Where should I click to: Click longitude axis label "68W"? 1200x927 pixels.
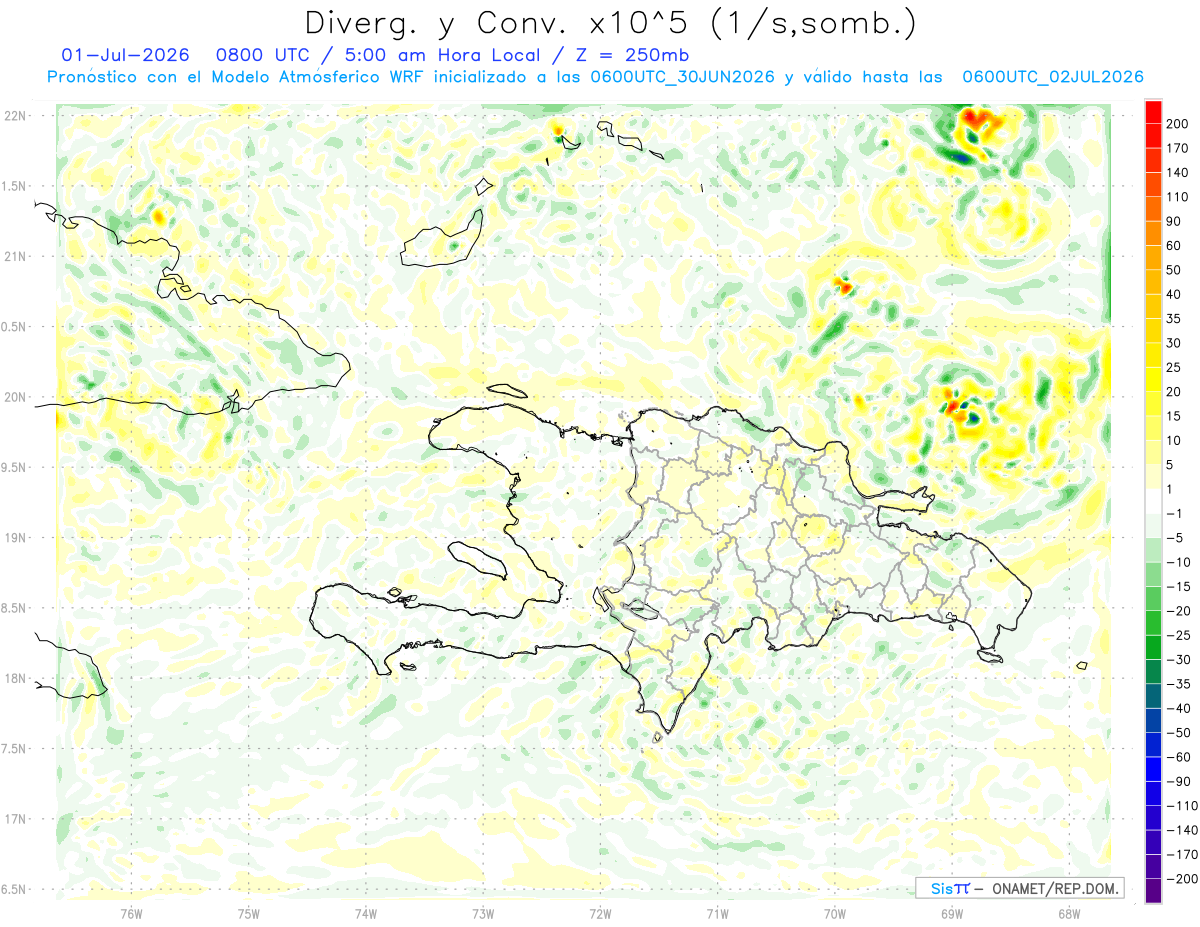1069,913
